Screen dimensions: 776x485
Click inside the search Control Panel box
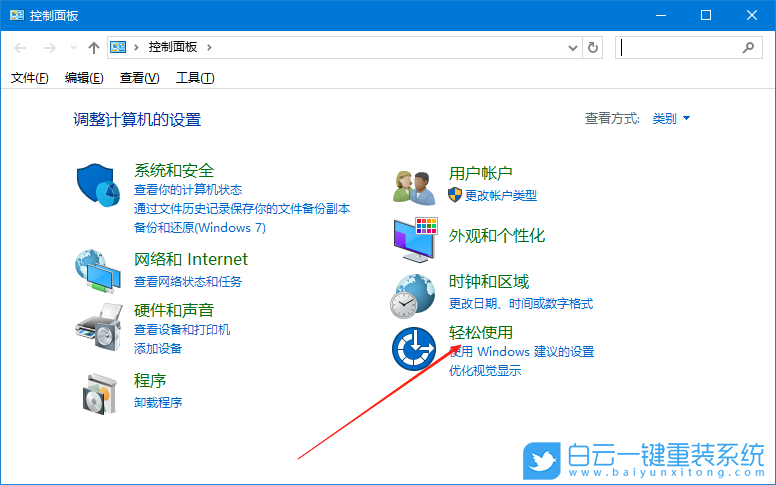688,48
